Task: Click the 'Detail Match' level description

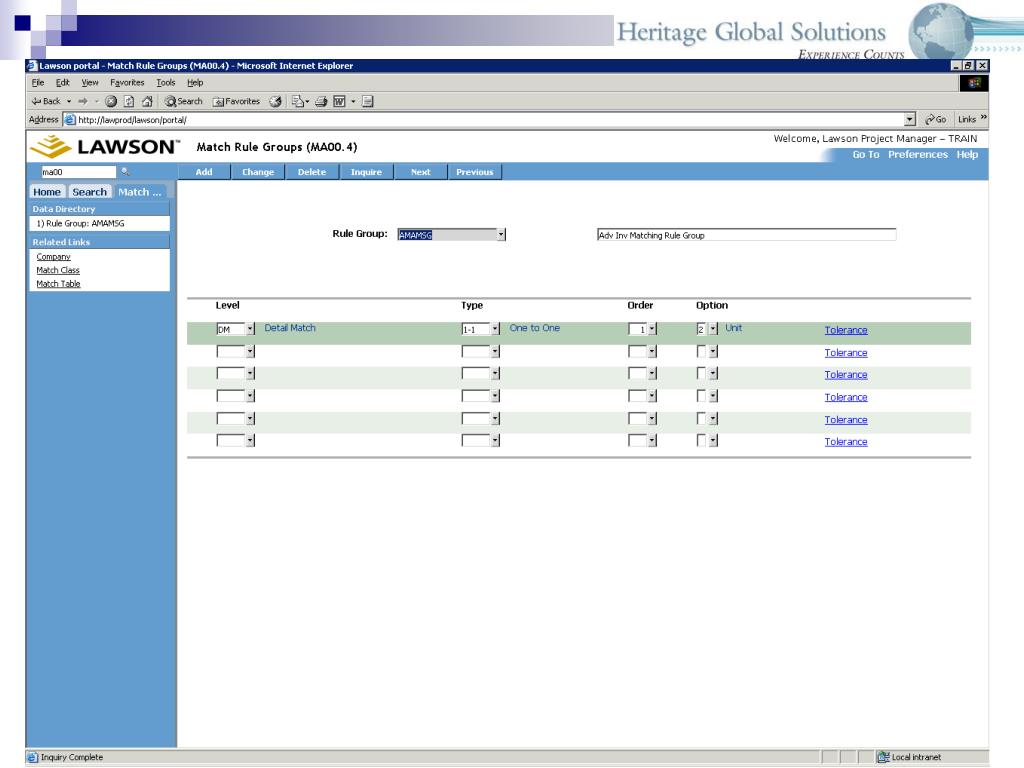Action: tap(290, 328)
